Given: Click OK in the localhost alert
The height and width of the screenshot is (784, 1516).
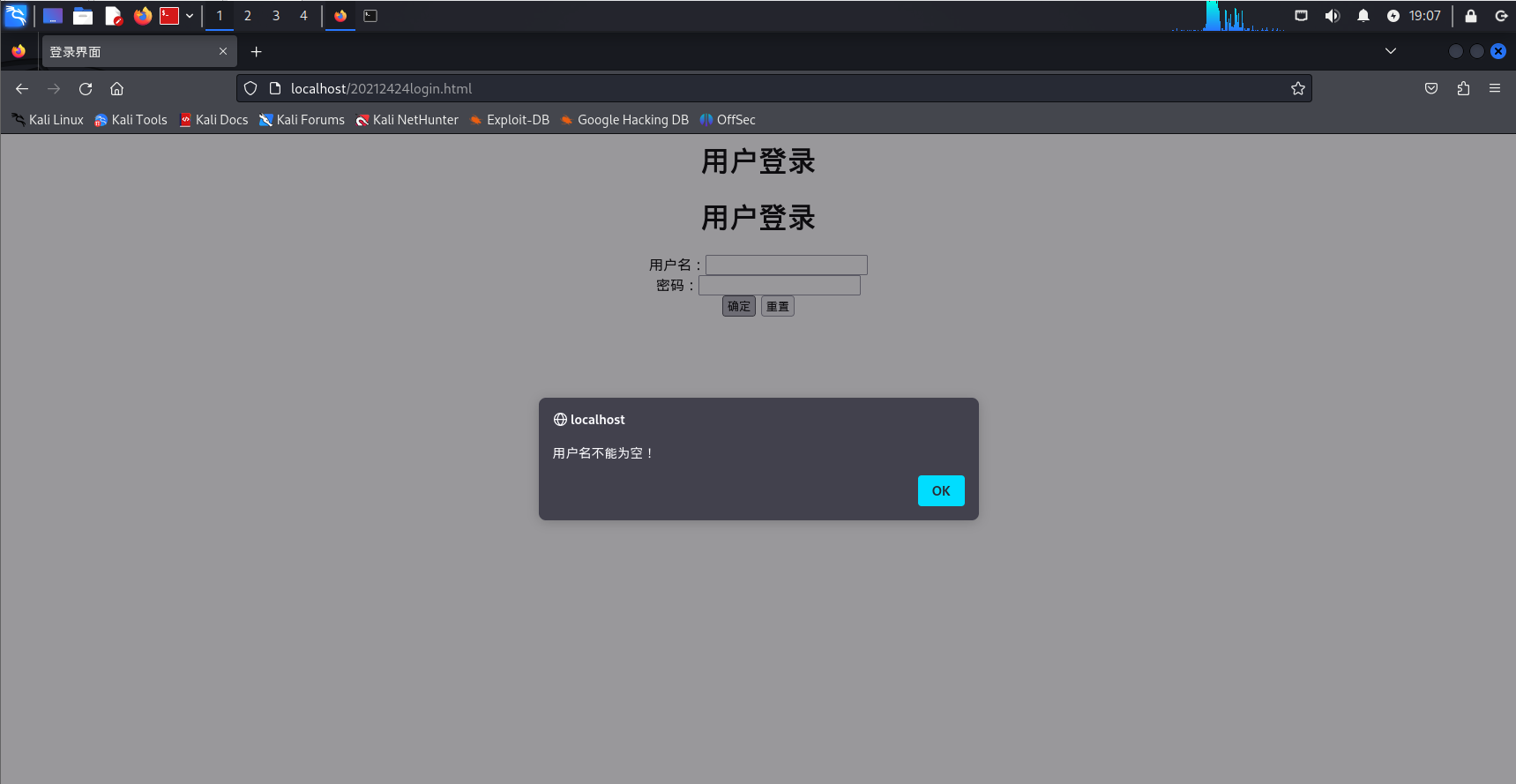Looking at the screenshot, I should coord(941,491).
